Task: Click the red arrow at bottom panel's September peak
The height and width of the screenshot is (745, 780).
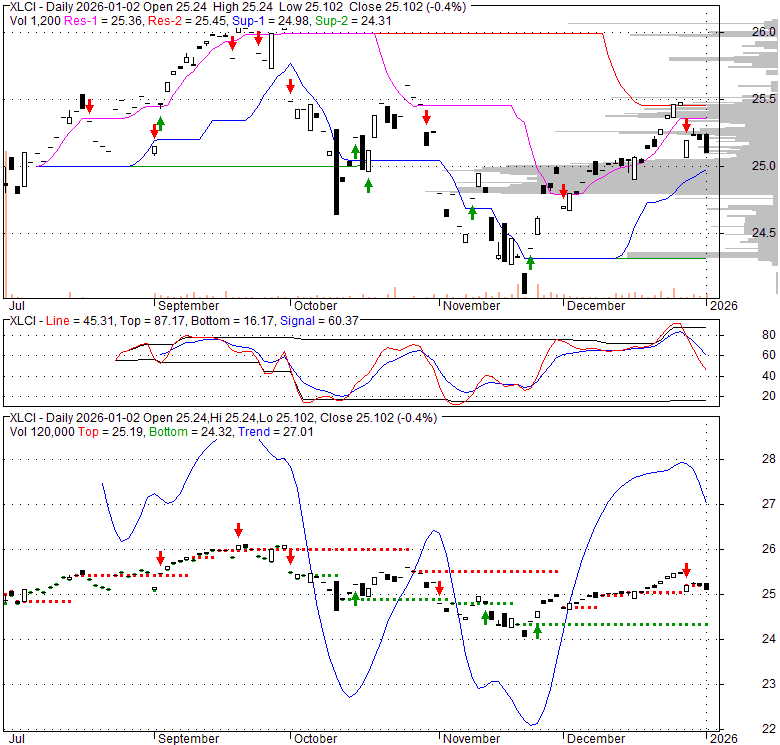Action: pos(238,530)
